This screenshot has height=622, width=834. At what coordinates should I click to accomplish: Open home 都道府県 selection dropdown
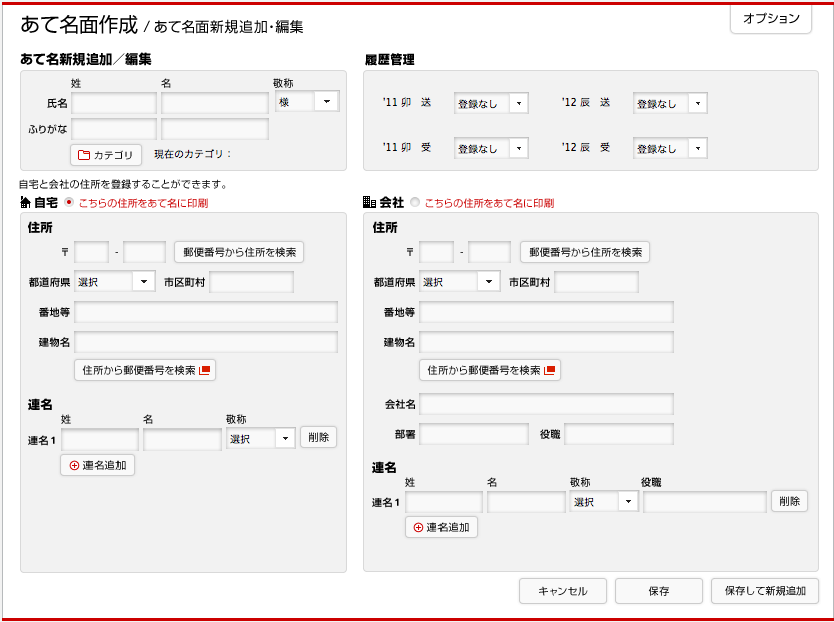point(115,281)
